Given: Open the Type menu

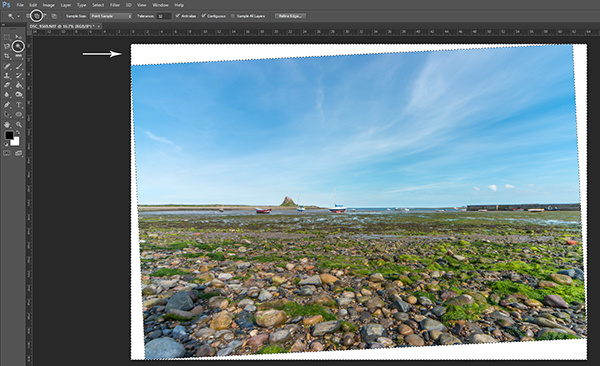Looking at the screenshot, I should [82, 5].
